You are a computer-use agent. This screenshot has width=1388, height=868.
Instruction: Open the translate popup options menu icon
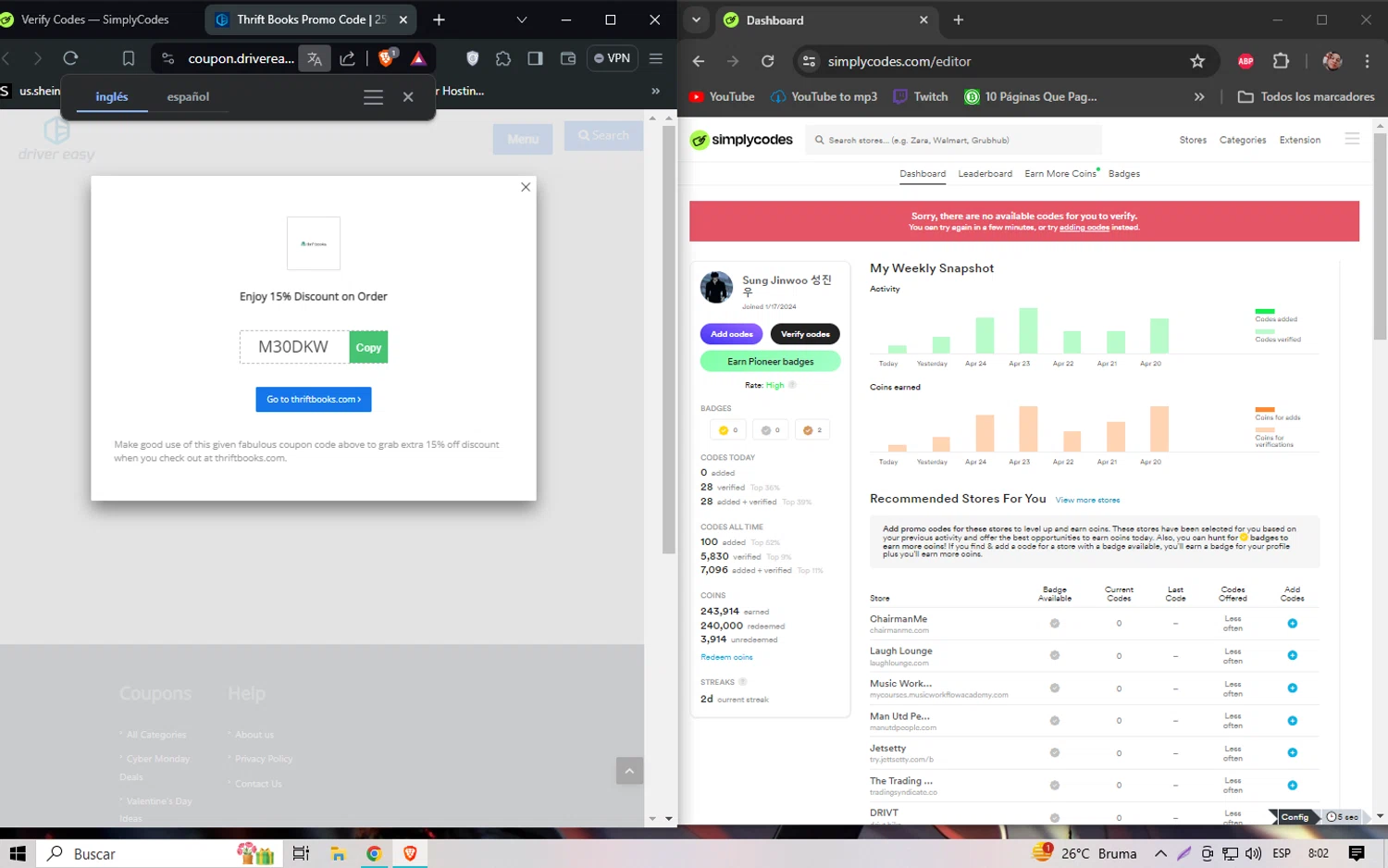click(373, 97)
